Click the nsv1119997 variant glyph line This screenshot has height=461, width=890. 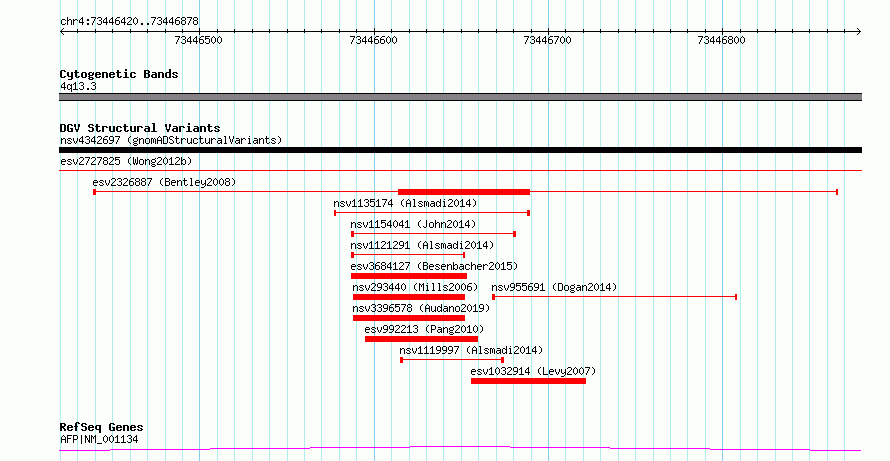(452, 360)
